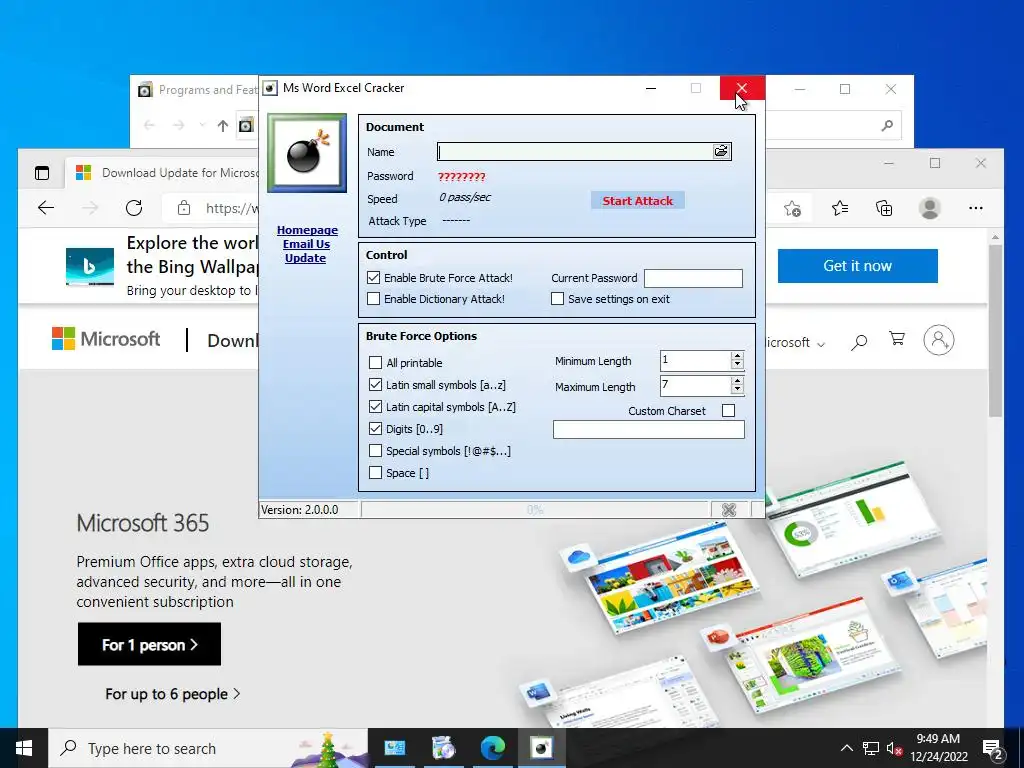Add this page to favorites in Edge
This screenshot has width=1024, height=768.
pyautogui.click(x=792, y=208)
